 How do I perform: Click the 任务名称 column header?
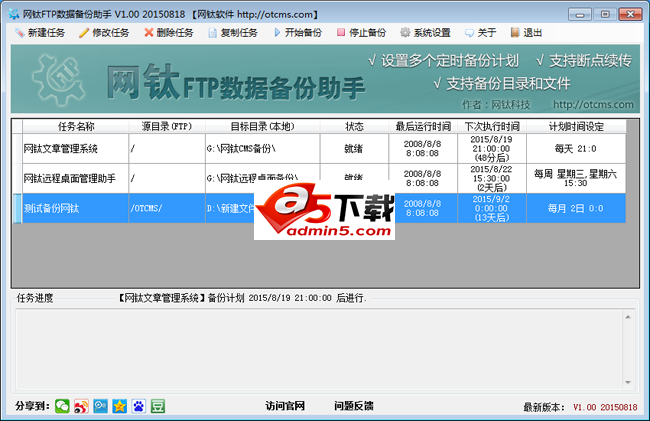(75, 126)
